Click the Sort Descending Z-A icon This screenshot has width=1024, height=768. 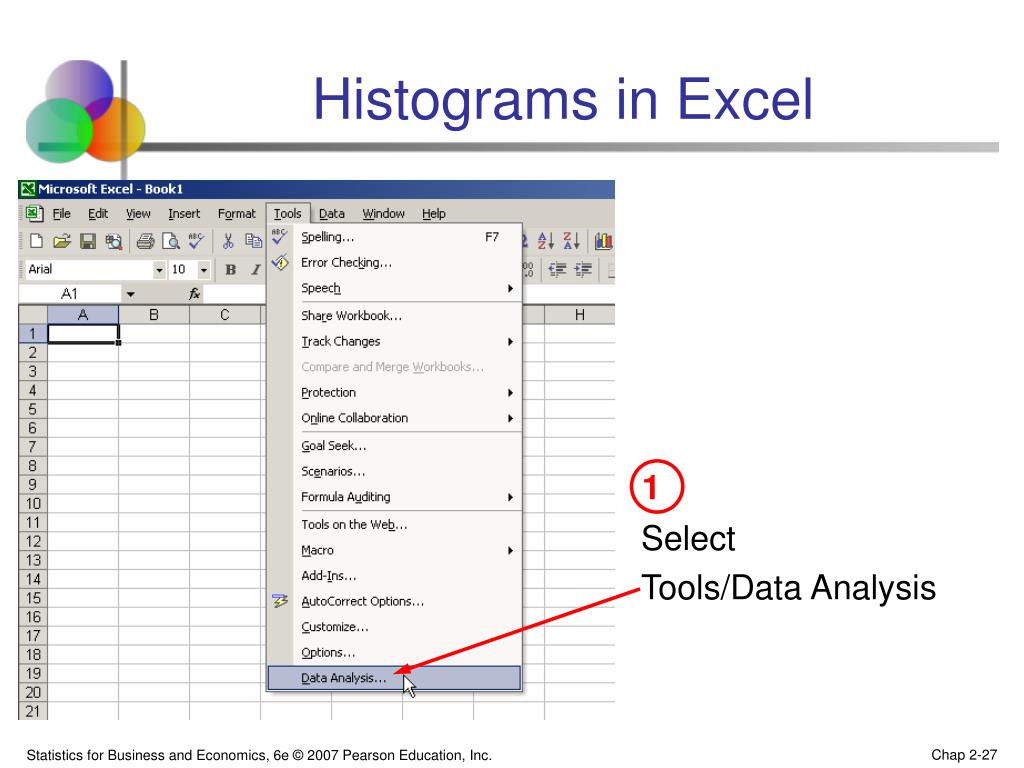coord(571,241)
